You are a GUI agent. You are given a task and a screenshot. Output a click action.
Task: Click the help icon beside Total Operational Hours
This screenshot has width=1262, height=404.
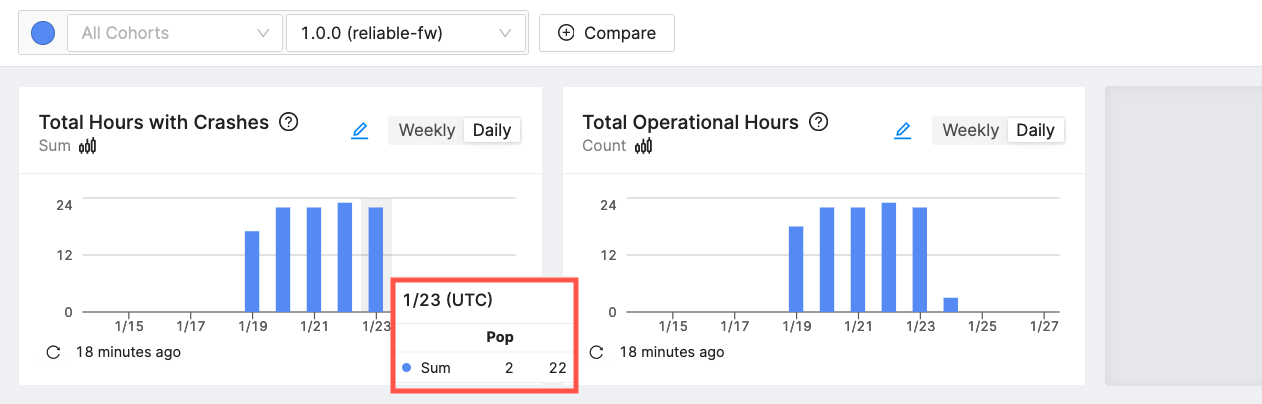pyautogui.click(x=818, y=122)
